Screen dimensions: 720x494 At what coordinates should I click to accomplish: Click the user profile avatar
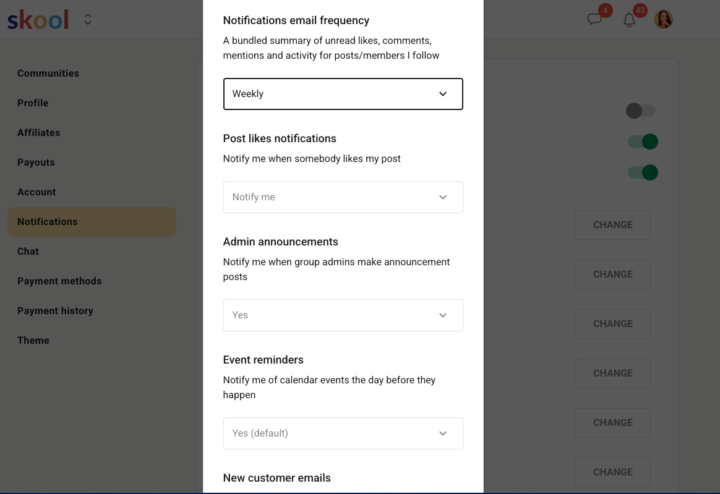point(663,19)
